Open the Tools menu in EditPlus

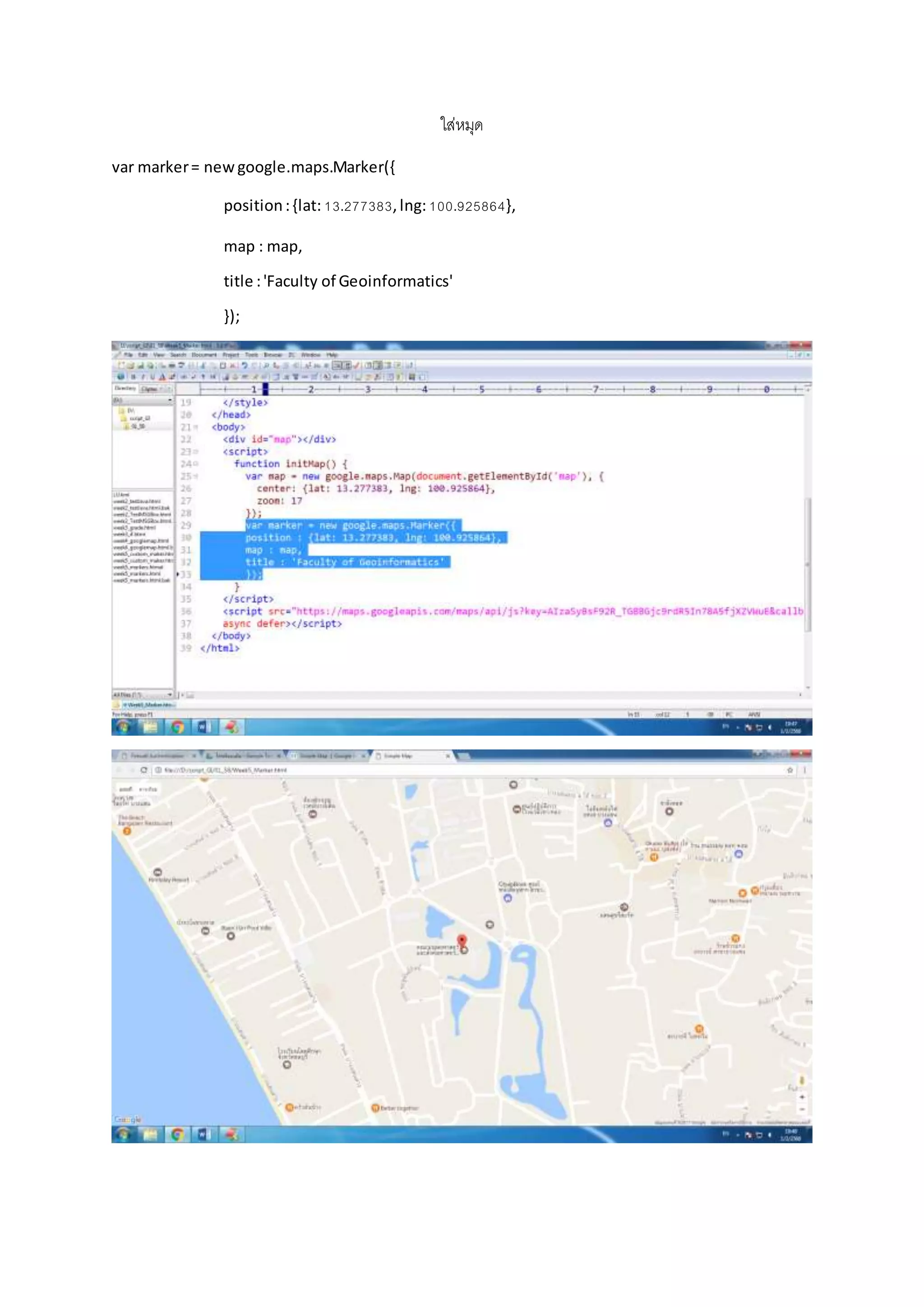point(251,355)
